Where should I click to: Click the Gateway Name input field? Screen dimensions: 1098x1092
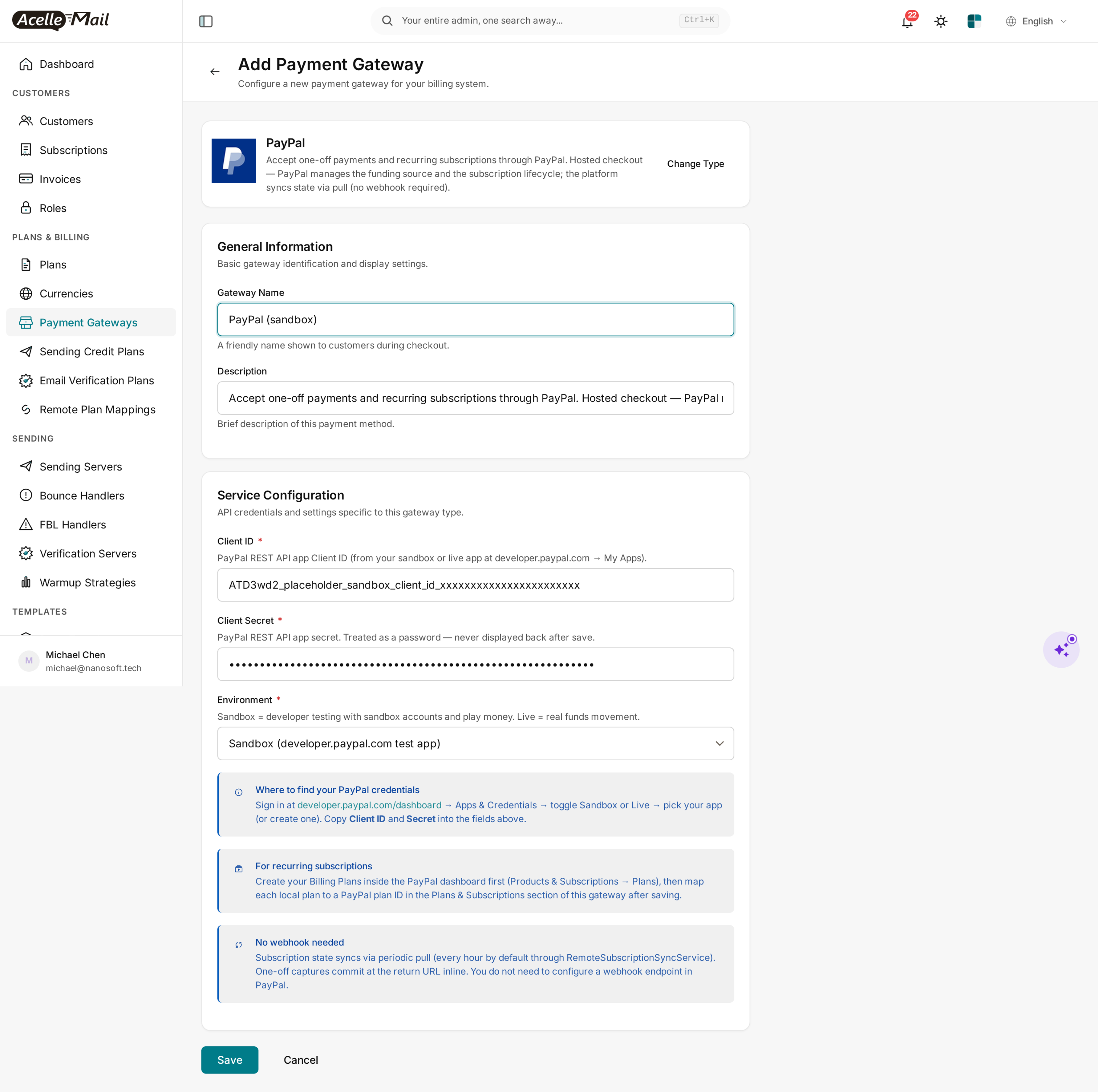(475, 319)
